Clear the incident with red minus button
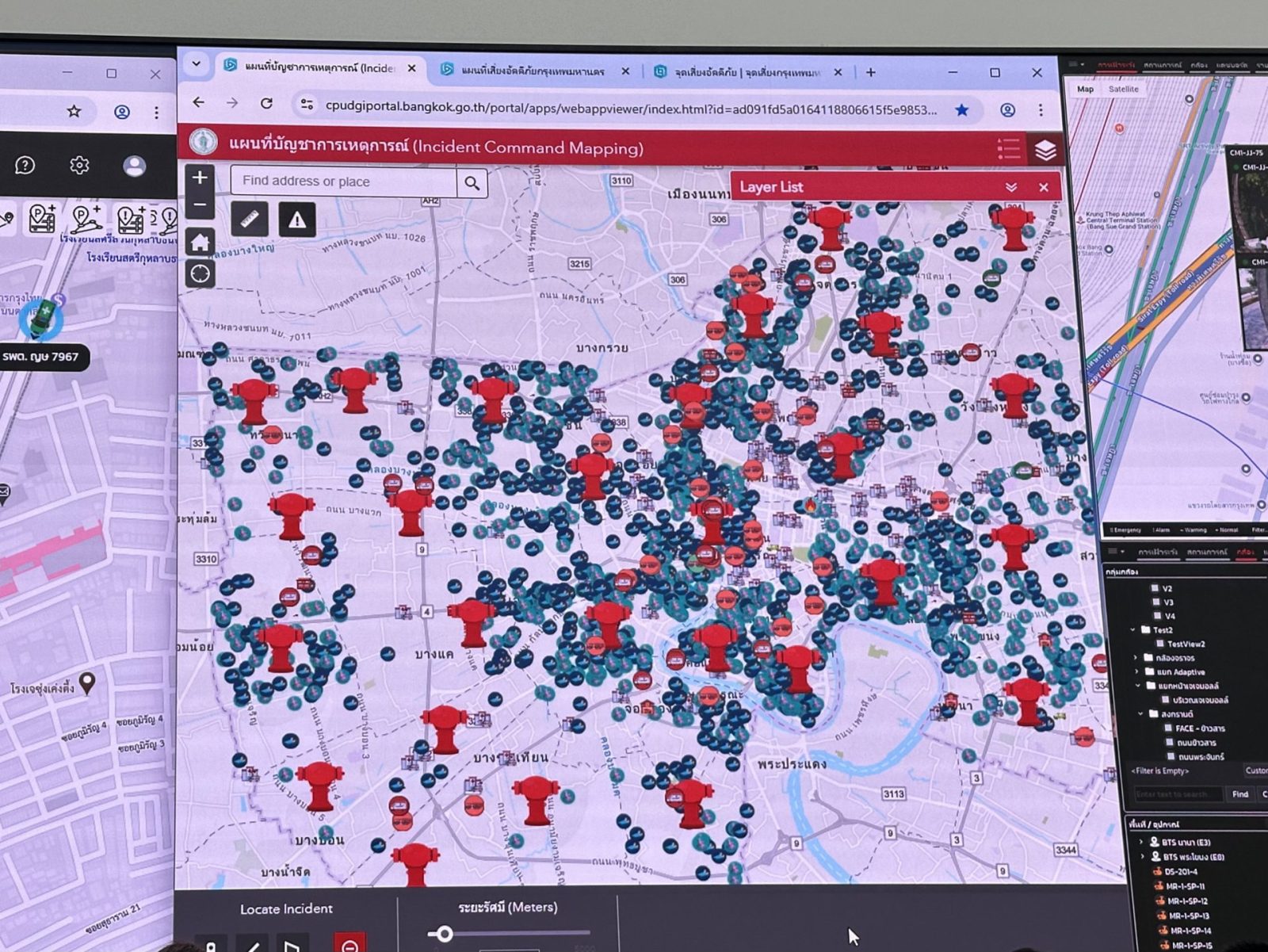This screenshot has height=952, width=1268. 349,944
